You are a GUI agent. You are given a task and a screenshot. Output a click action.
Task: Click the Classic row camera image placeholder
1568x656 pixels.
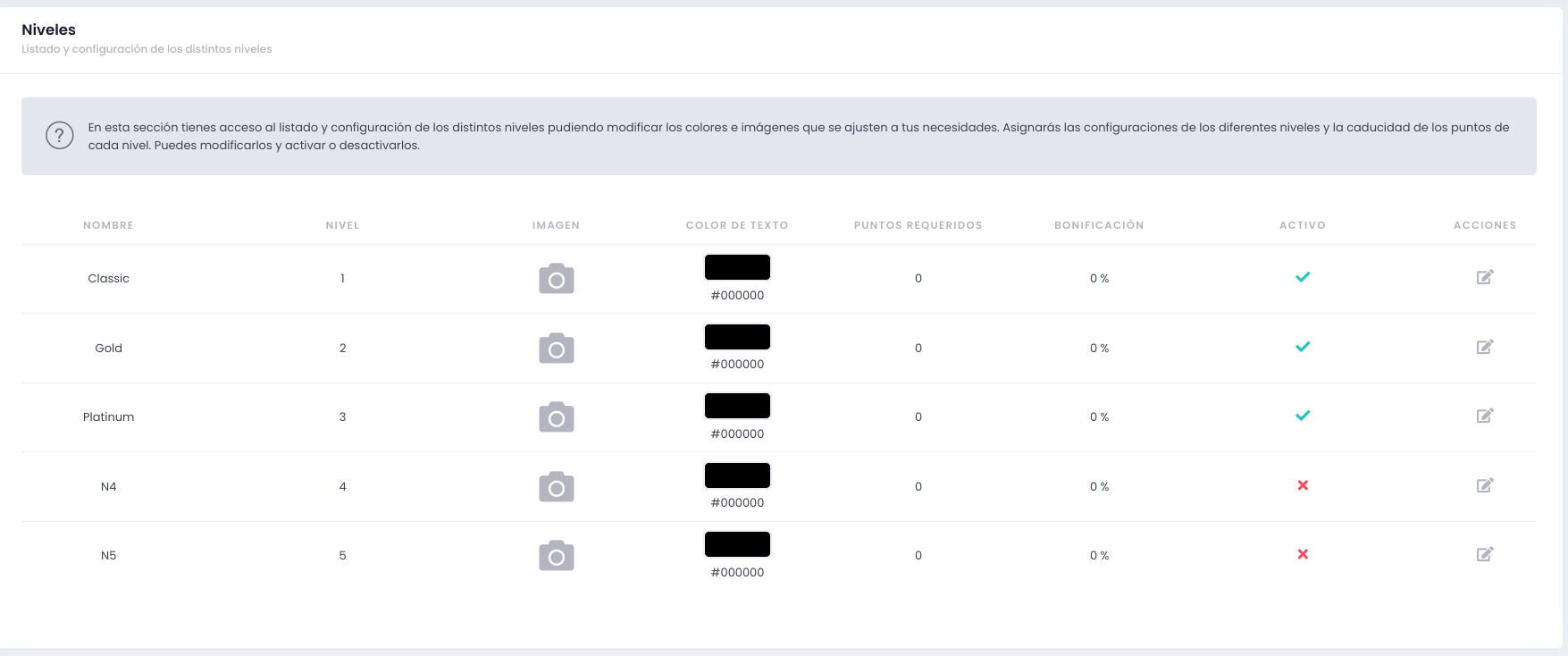[x=557, y=279]
